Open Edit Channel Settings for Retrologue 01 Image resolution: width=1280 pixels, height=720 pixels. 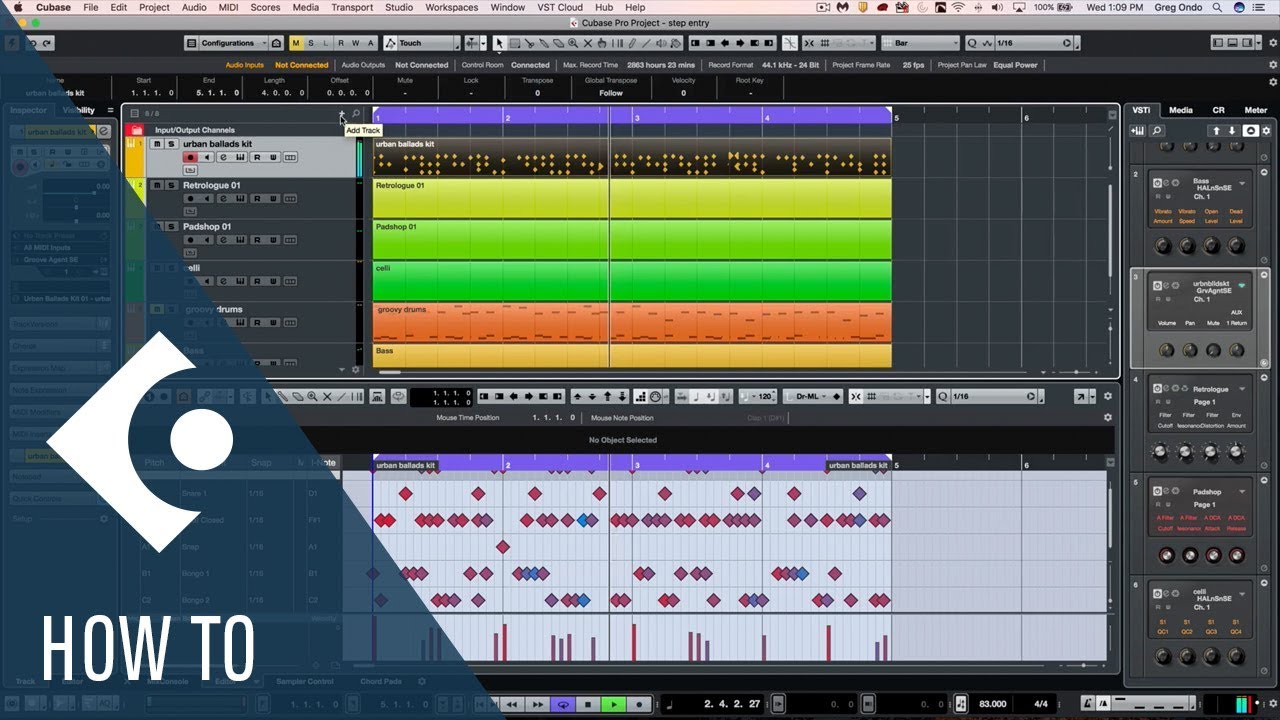[x=224, y=199]
